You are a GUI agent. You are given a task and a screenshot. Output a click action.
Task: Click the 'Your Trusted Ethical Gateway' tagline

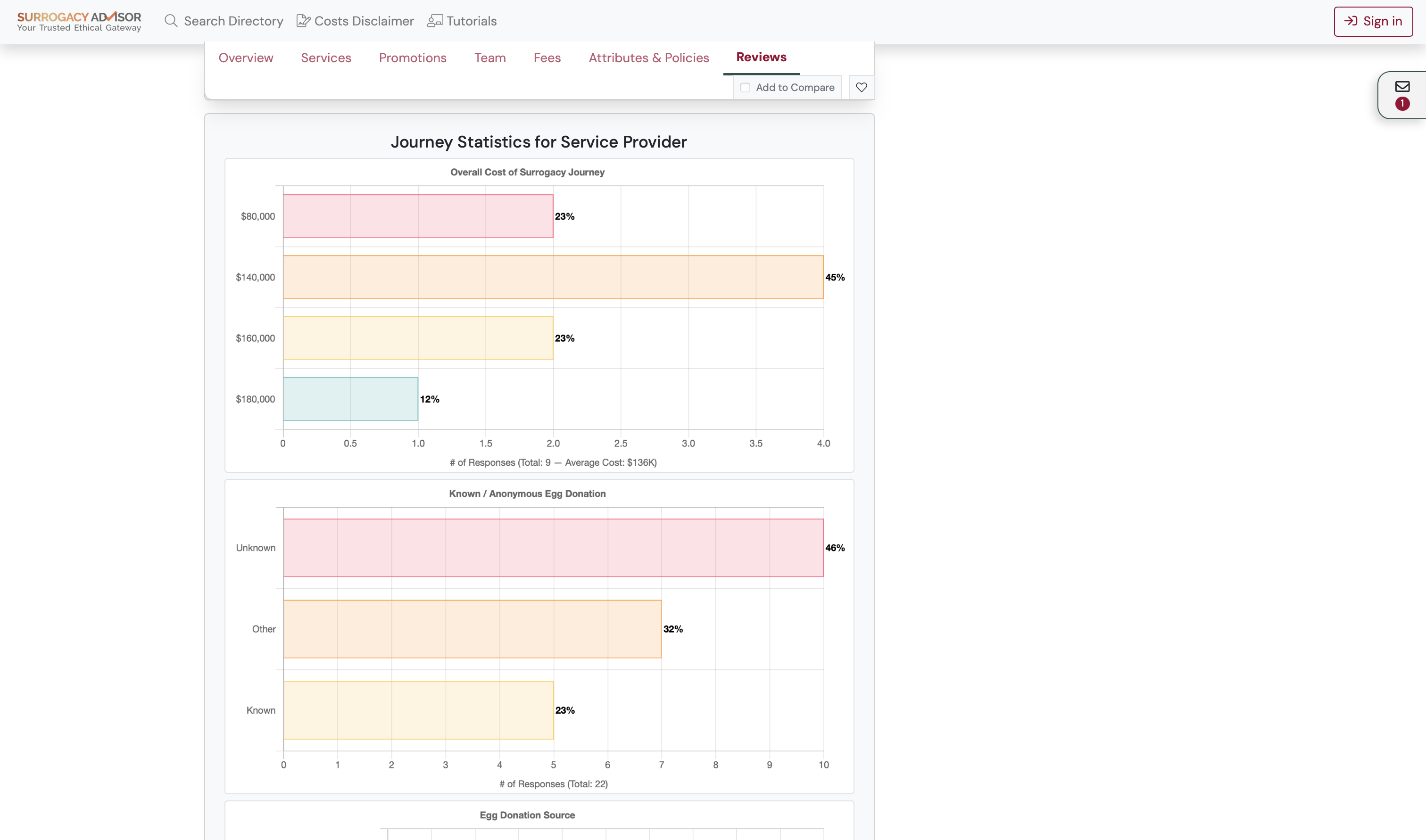[79, 28]
